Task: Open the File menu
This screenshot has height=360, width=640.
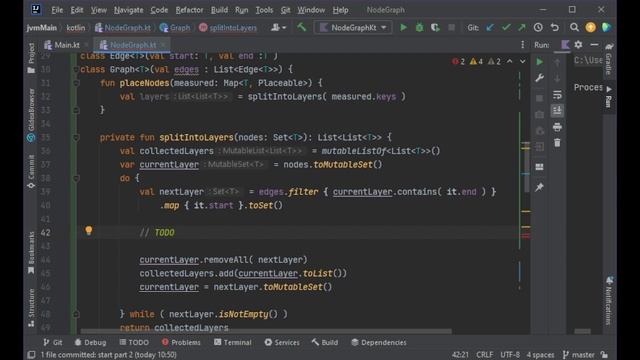Action: click(x=57, y=10)
